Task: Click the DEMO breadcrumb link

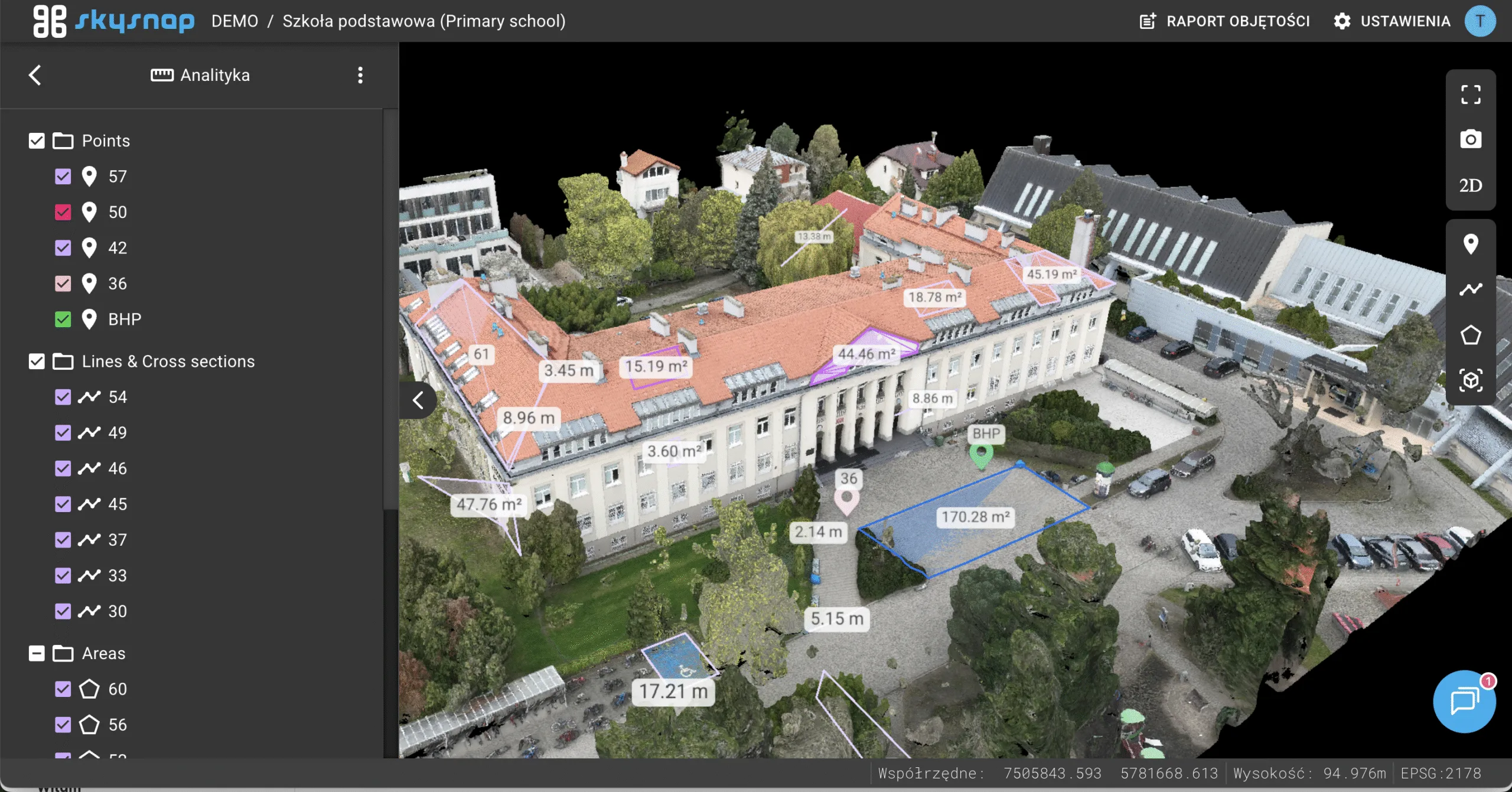Action: pyautogui.click(x=234, y=21)
